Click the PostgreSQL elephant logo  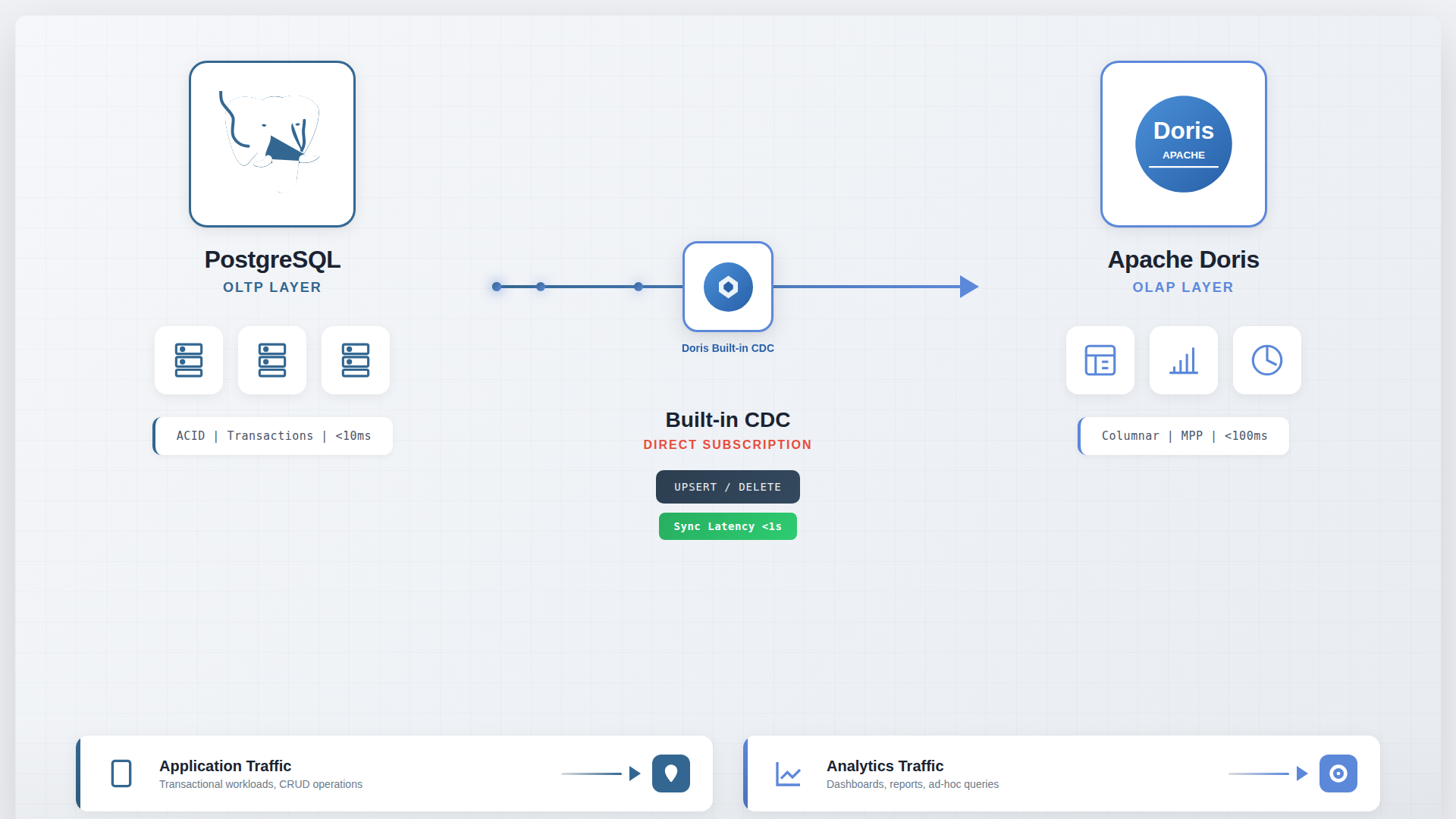[272, 143]
